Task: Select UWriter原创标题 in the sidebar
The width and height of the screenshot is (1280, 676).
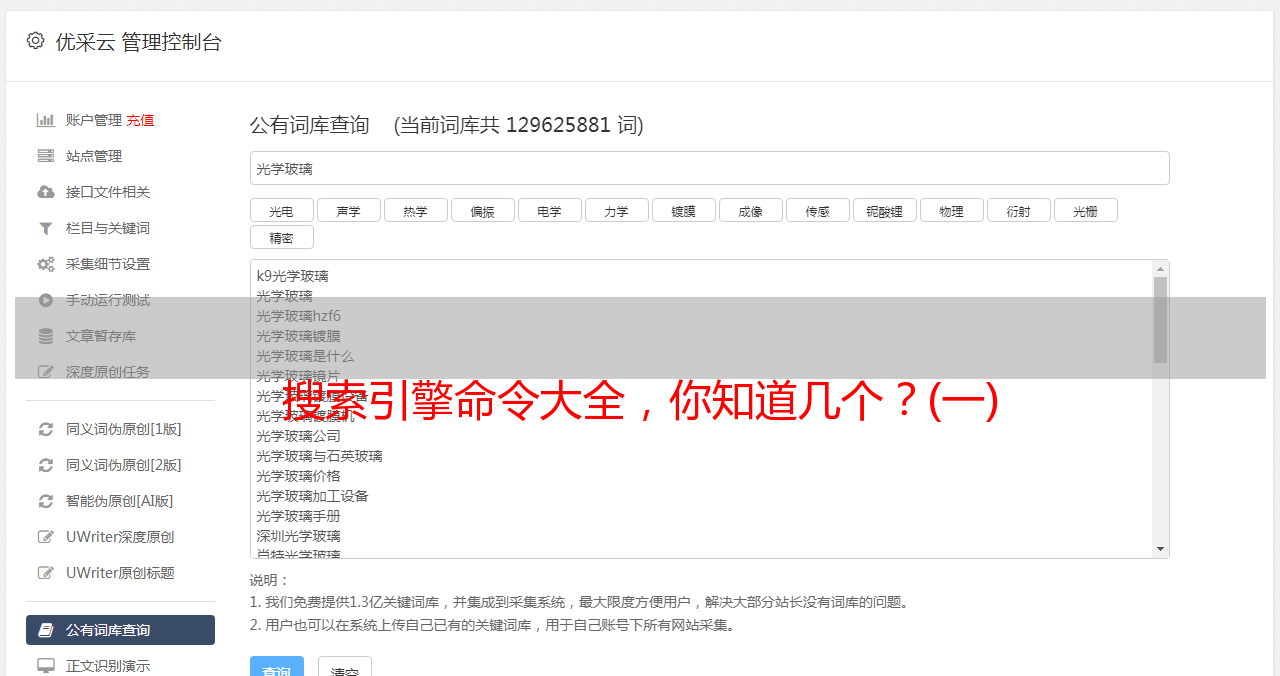Action: coord(120,573)
